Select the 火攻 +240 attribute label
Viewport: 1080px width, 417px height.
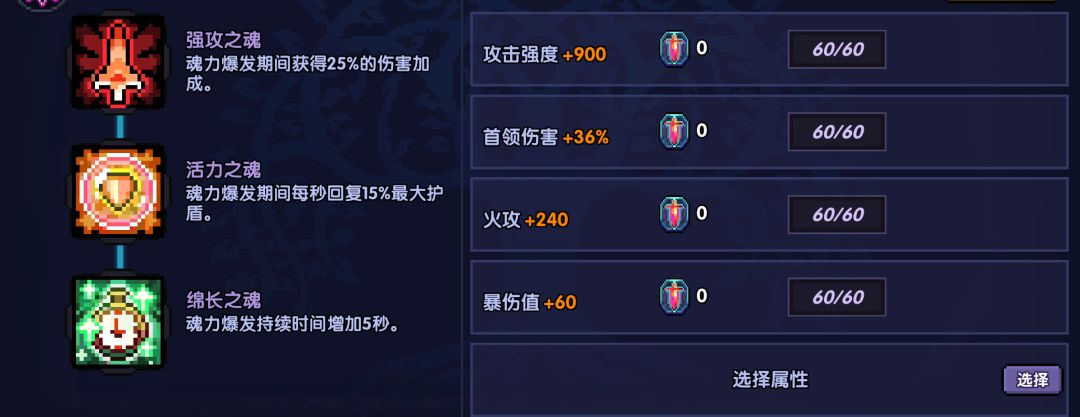coord(525,219)
